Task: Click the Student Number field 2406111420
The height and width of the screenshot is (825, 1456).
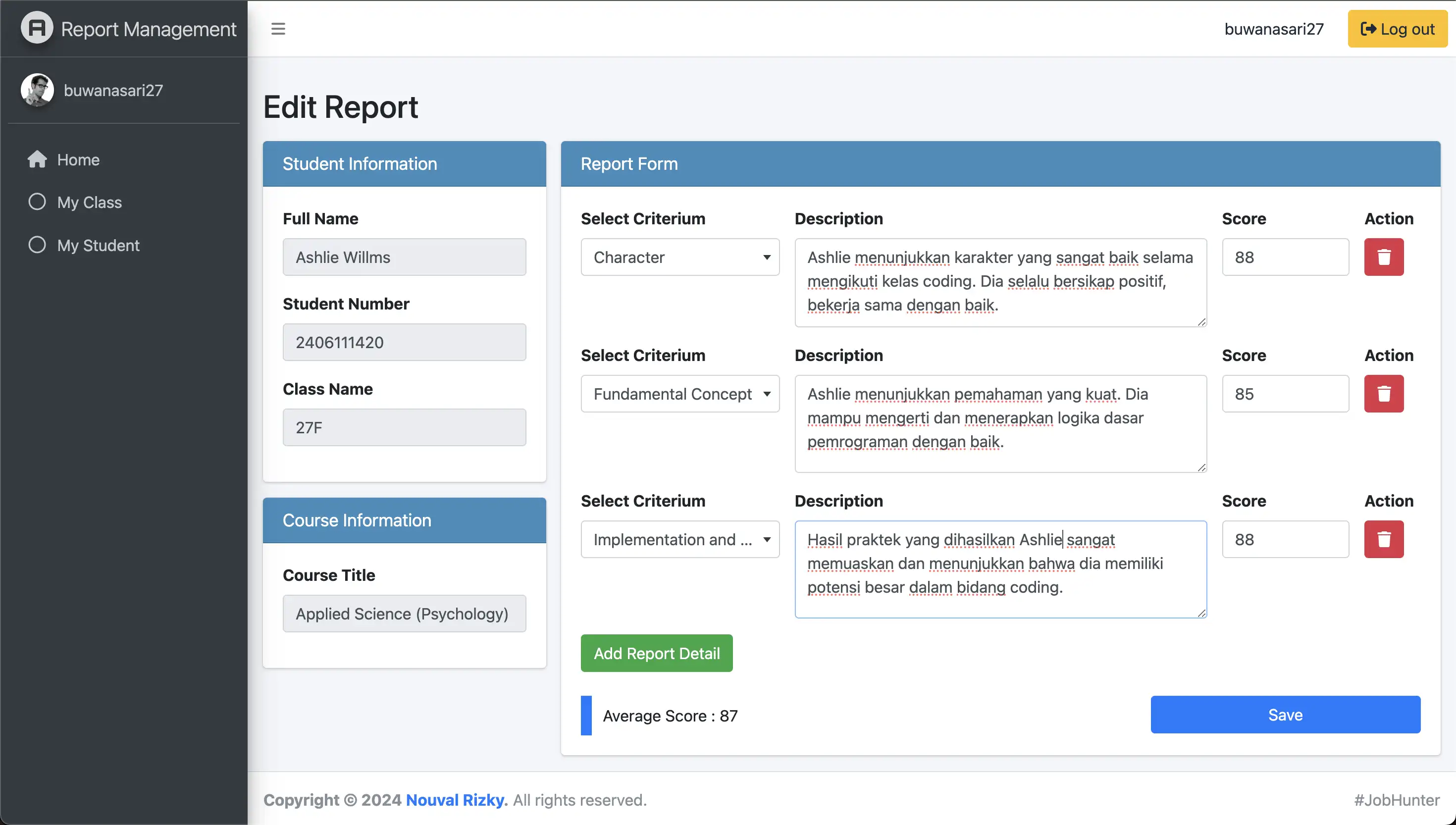Action: (404, 342)
